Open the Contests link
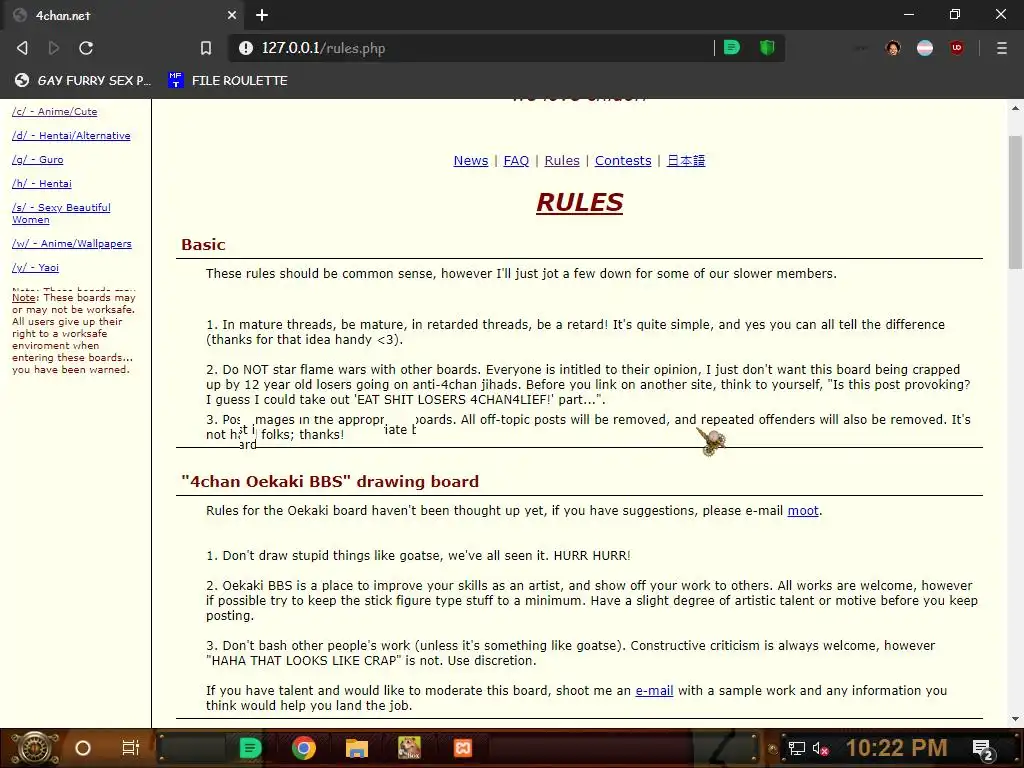This screenshot has height=768, width=1024. tap(623, 161)
